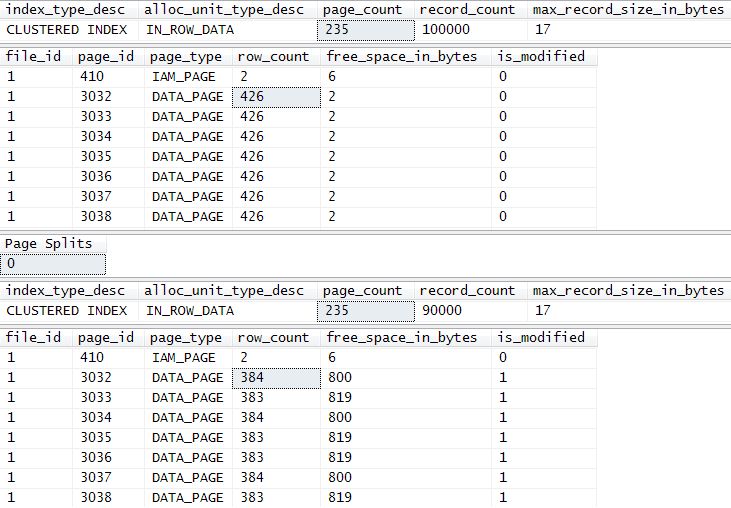Click free space 819 in page 3036 row
731x508 pixels.
tap(406, 458)
